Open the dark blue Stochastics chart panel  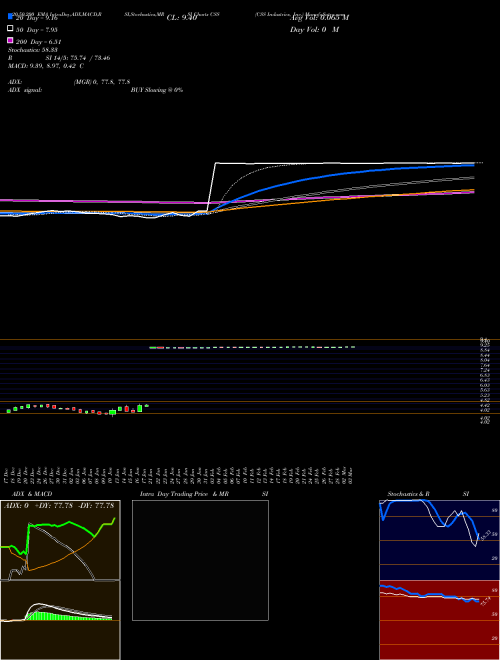[439, 540]
